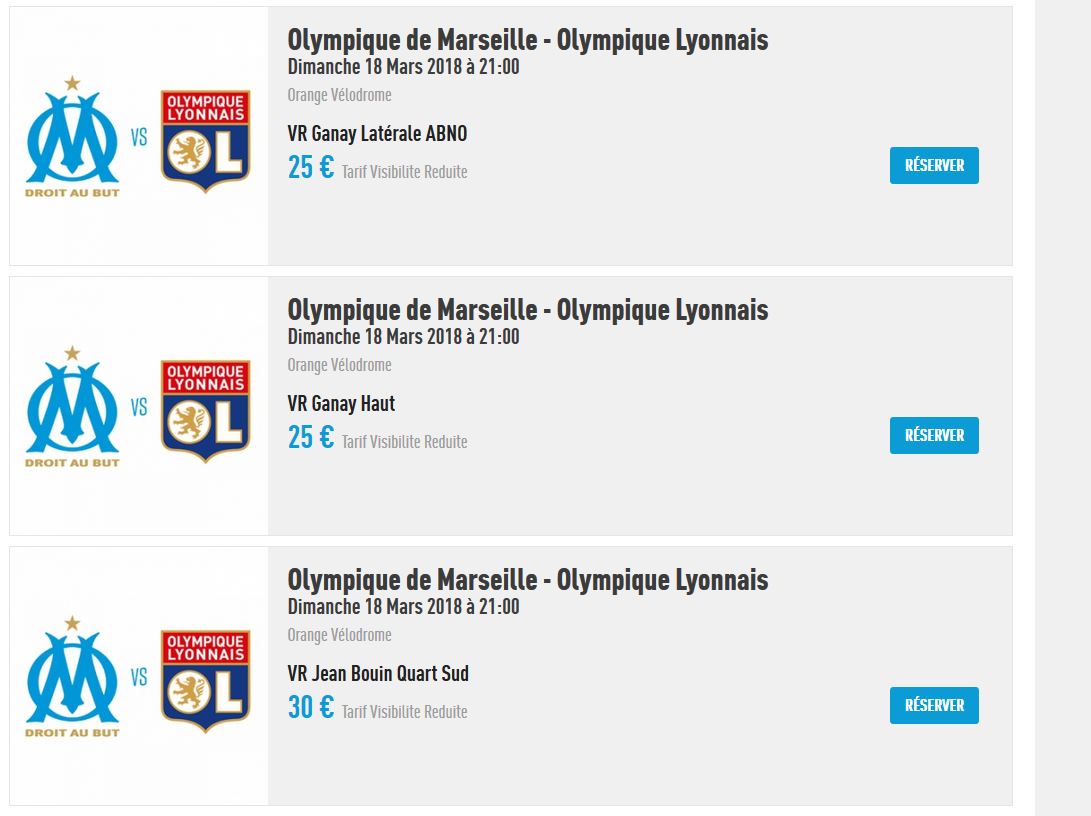Click the 25 € price for Ganay Haut
Image resolution: width=1091 pixels, height=816 pixels.
311,438
